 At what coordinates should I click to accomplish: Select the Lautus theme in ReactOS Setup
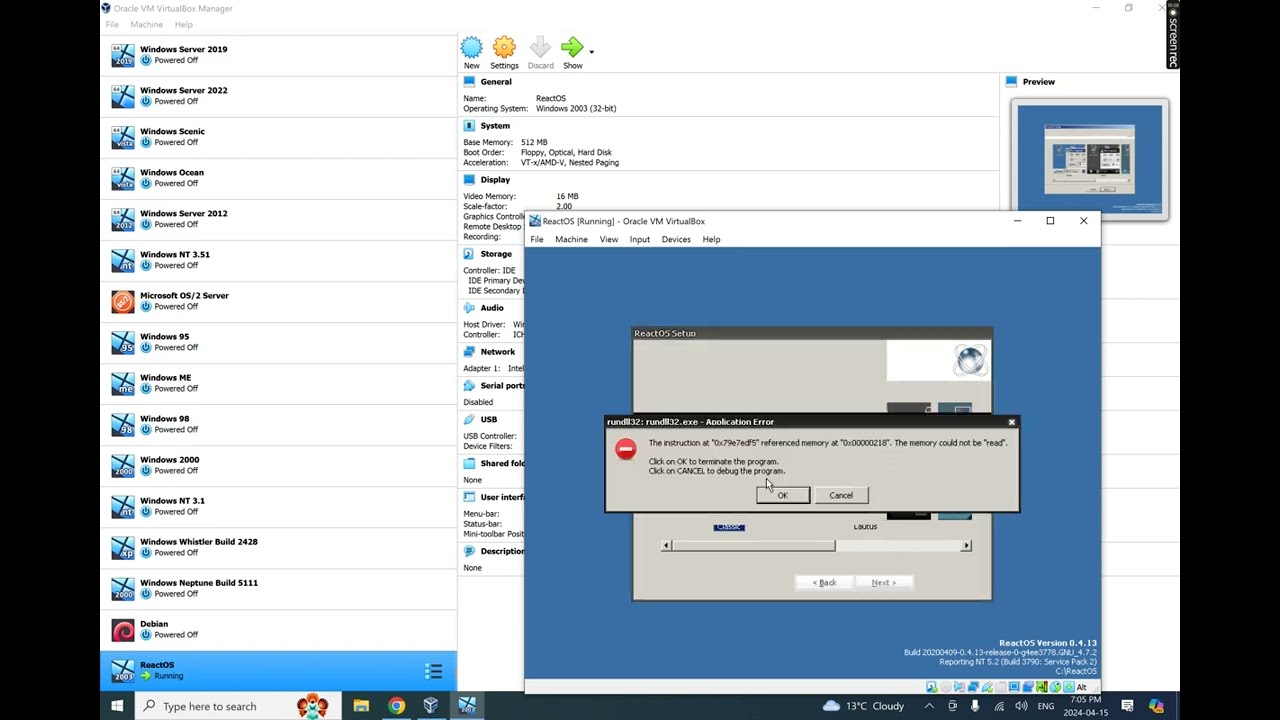(x=866, y=527)
